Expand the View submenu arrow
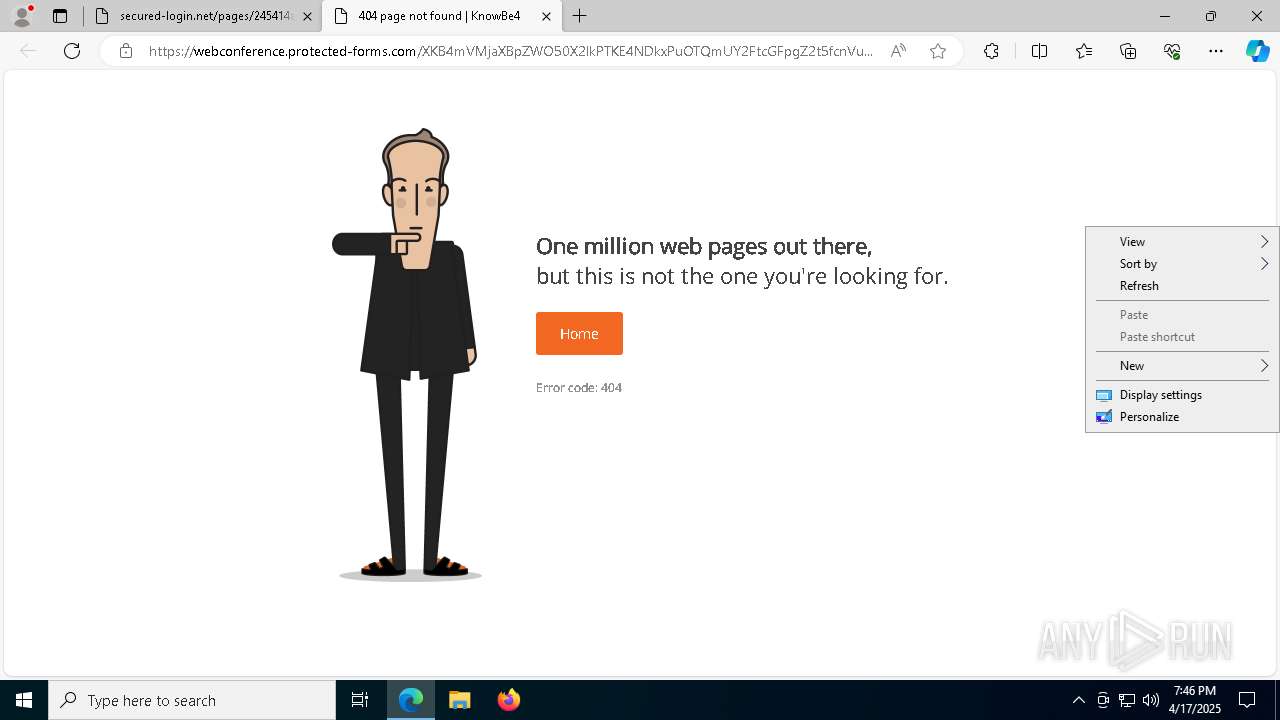Image resolution: width=1280 pixels, height=720 pixels. click(x=1264, y=242)
